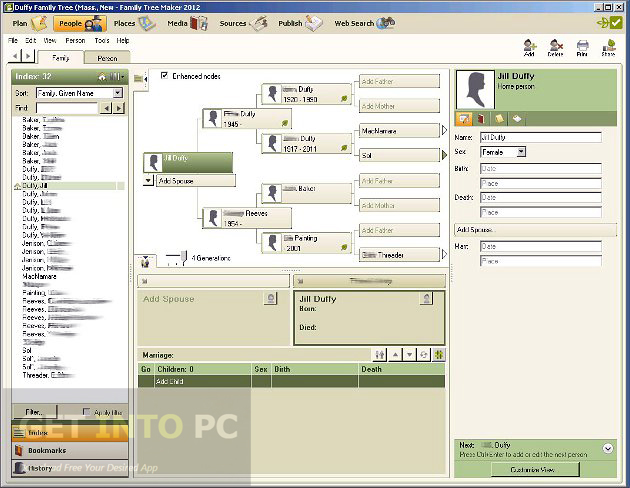Viewport: 630px width, 488px height.
Task: Find next match arrow in Index
Action: click(x=119, y=108)
